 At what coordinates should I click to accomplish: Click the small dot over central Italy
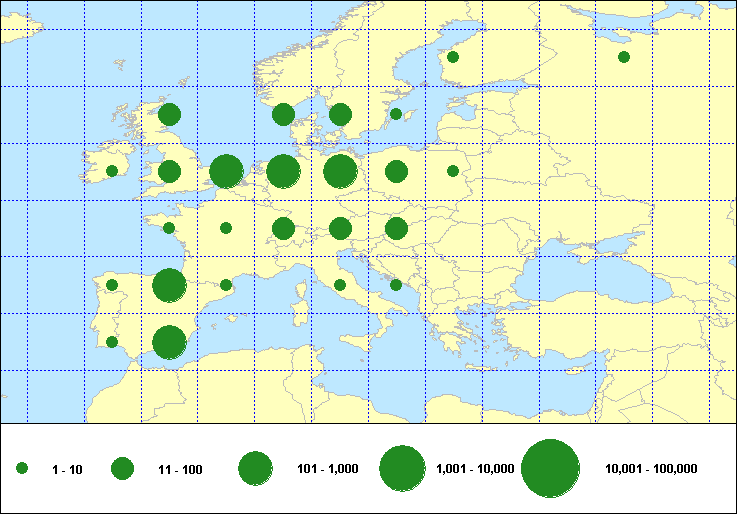coord(340,285)
